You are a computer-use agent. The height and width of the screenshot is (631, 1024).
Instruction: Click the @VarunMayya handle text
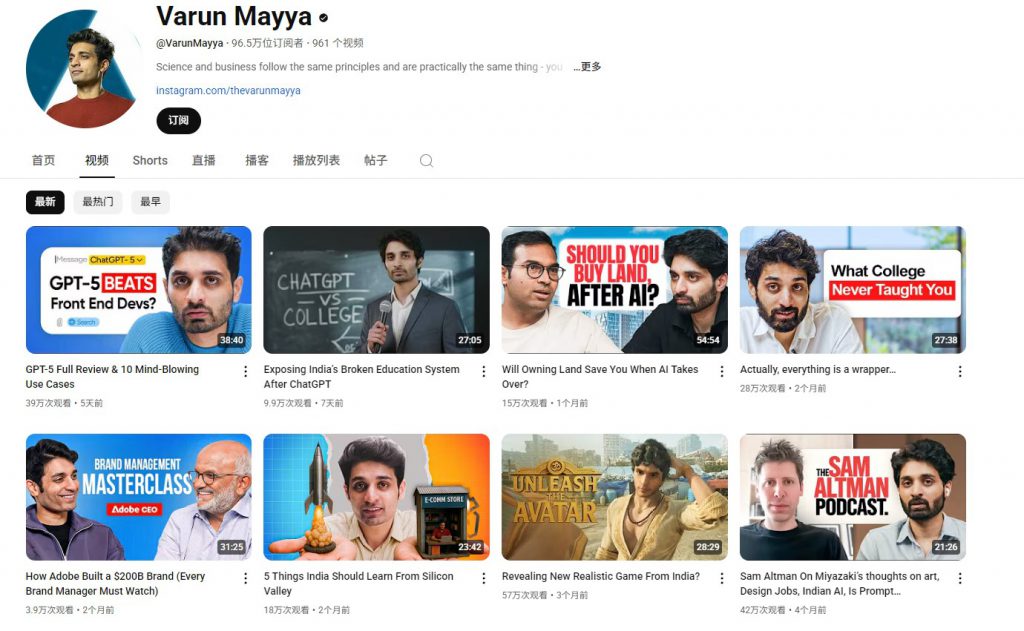click(x=189, y=43)
